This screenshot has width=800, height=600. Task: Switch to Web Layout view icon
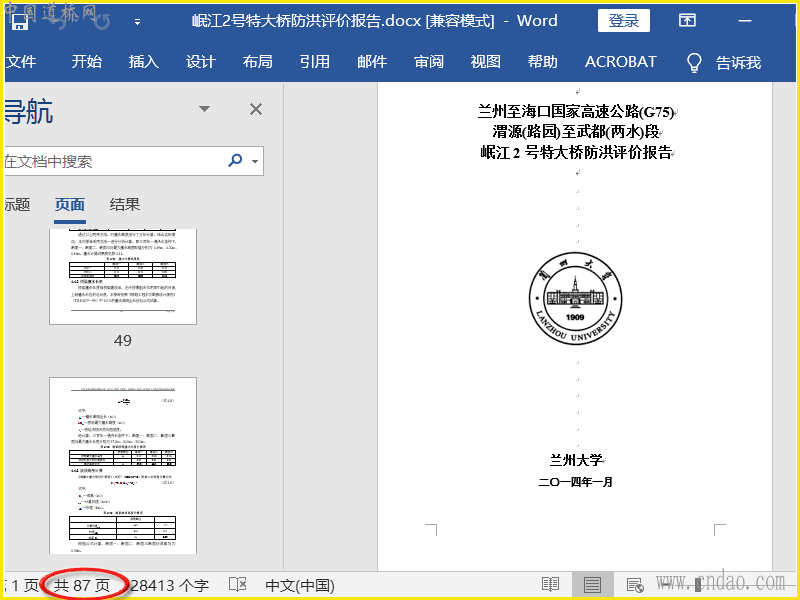point(635,585)
